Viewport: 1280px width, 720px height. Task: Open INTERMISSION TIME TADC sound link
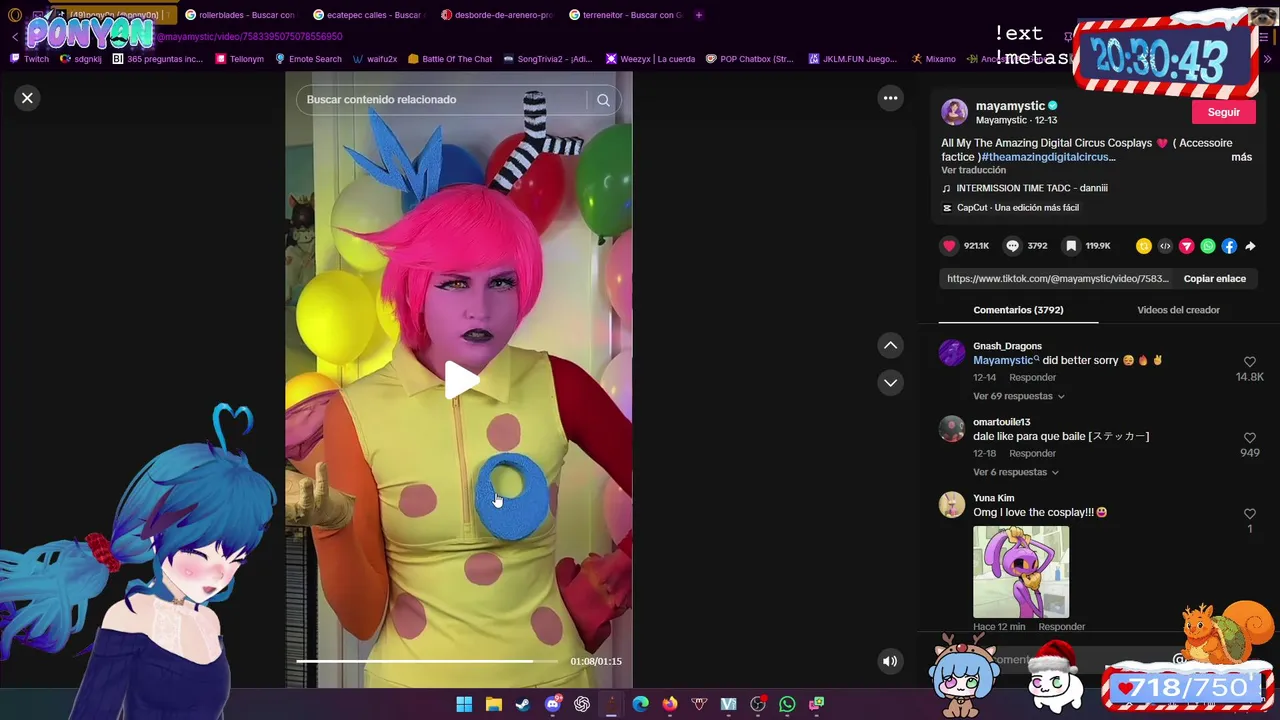pyautogui.click(x=1031, y=188)
